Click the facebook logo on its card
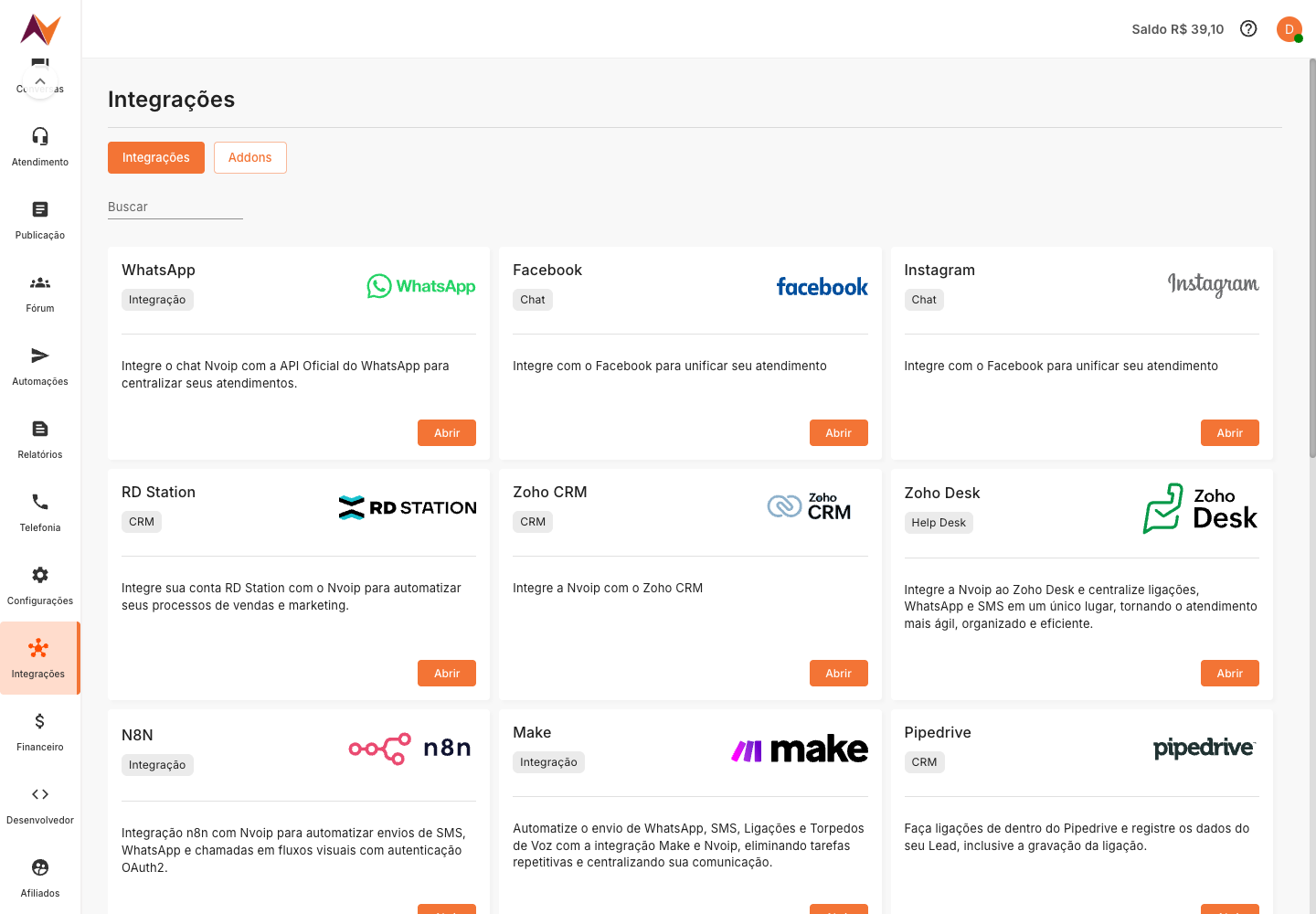The image size is (1316, 914). pos(822,287)
